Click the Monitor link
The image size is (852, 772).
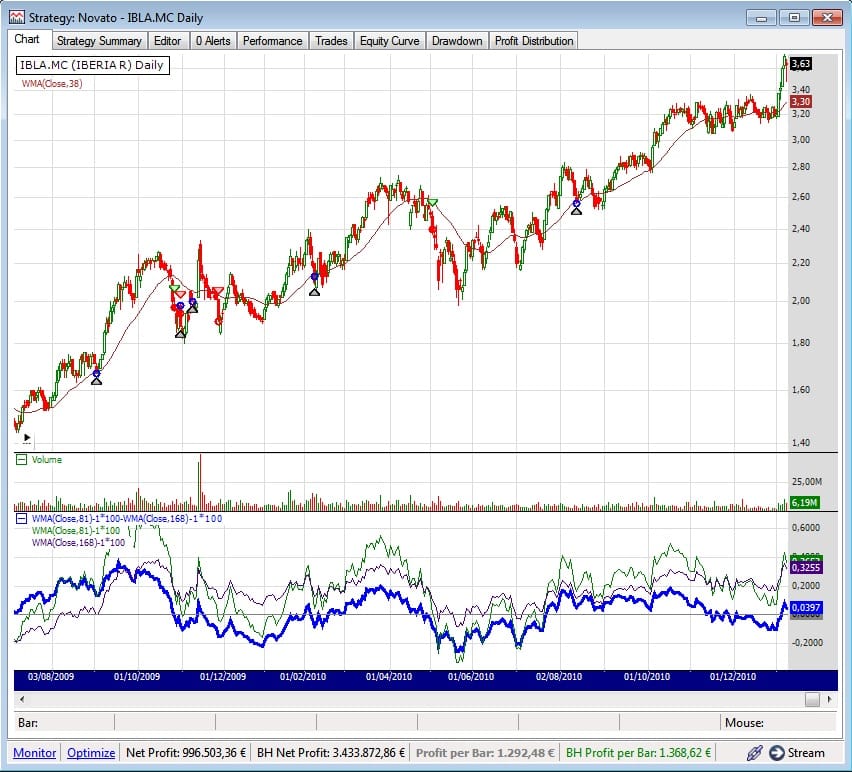pos(34,753)
